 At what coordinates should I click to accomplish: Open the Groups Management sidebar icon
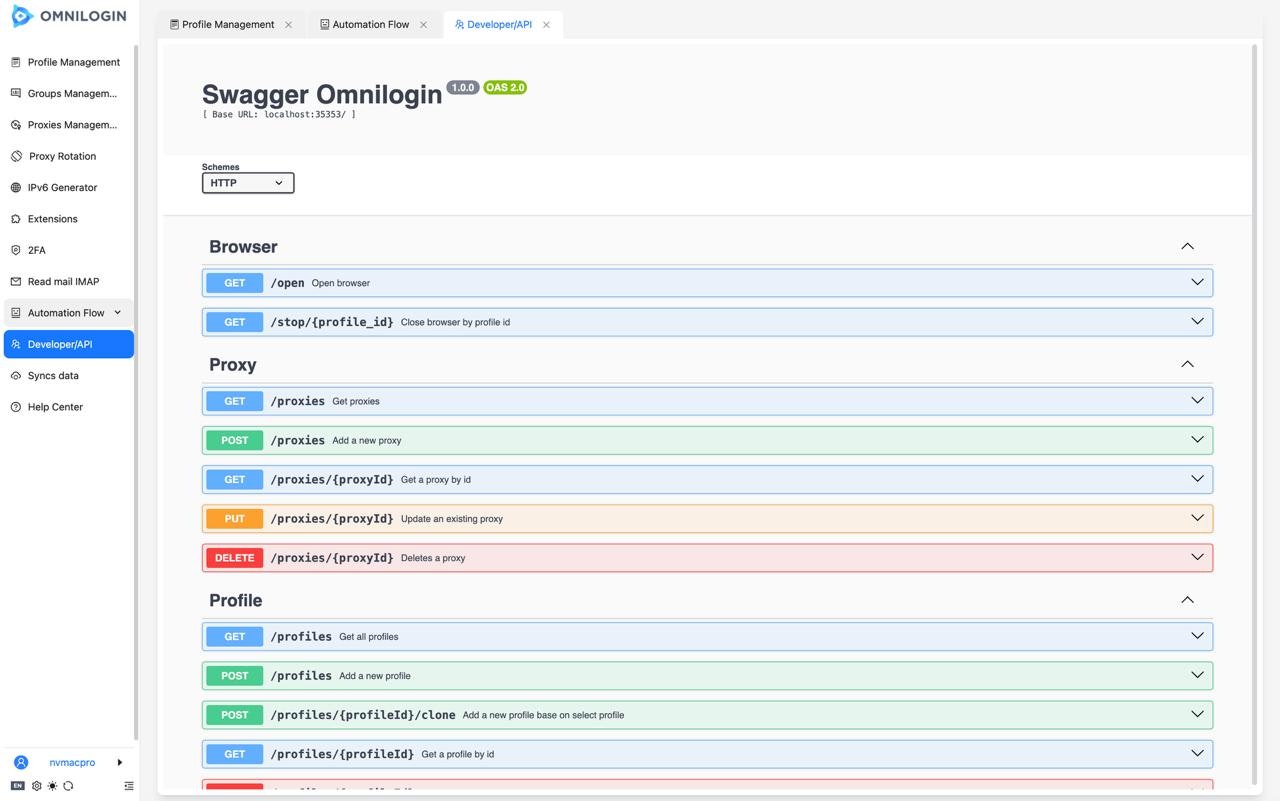(15, 93)
